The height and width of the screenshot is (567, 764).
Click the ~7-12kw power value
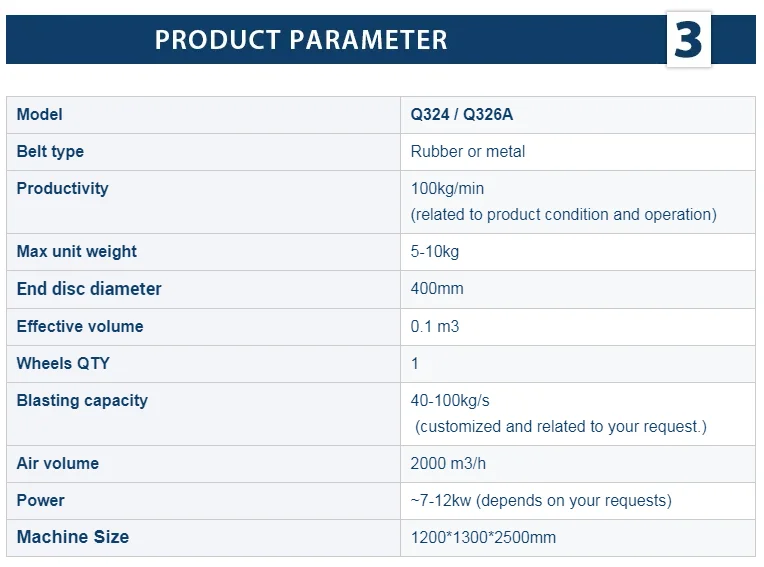pos(541,501)
